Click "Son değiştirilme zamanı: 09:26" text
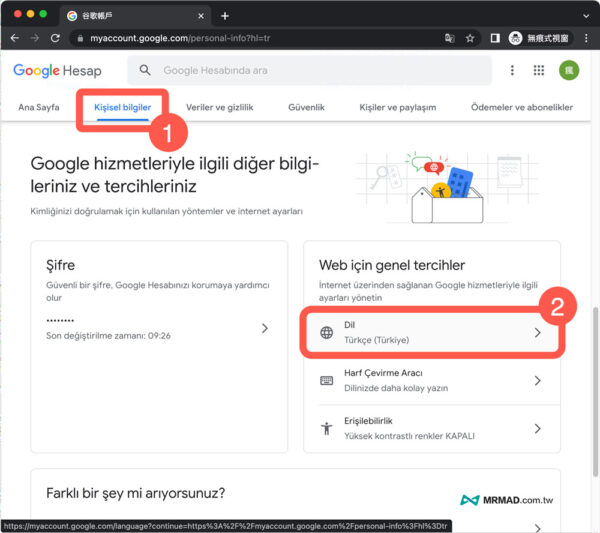This screenshot has height=533, width=600. 108,336
